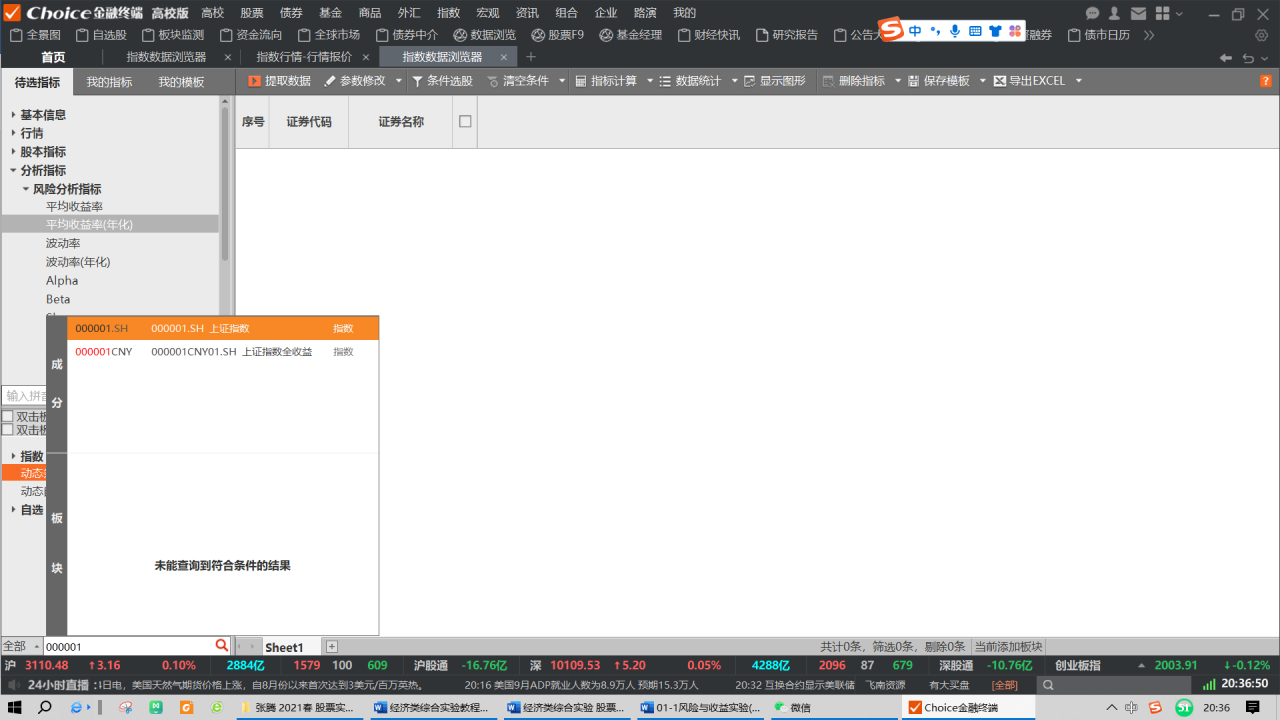Switch to the 我的指标 tab
Viewport: 1280px width, 720px height.
(109, 82)
